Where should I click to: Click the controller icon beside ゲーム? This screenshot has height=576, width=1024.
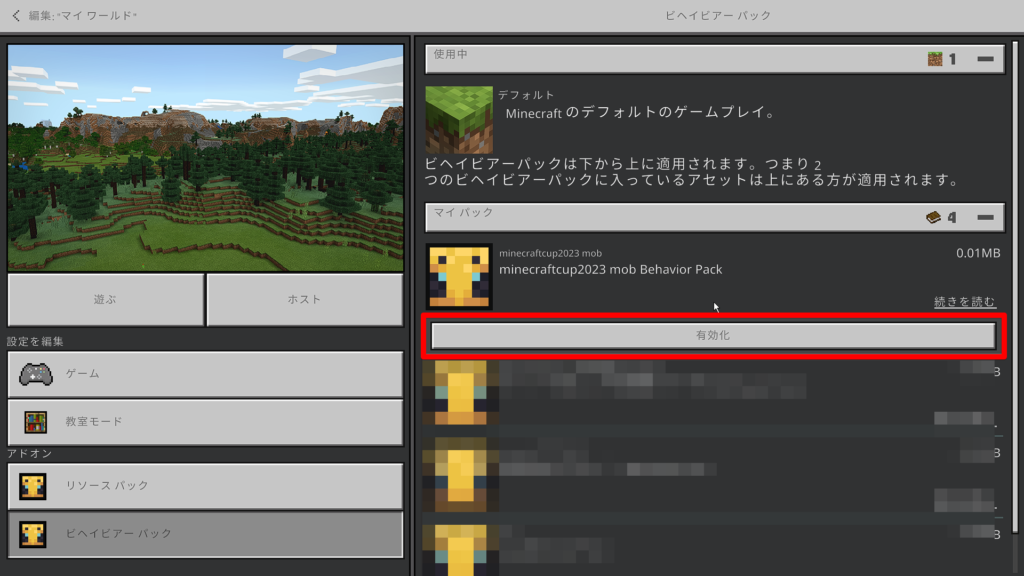click(36, 374)
